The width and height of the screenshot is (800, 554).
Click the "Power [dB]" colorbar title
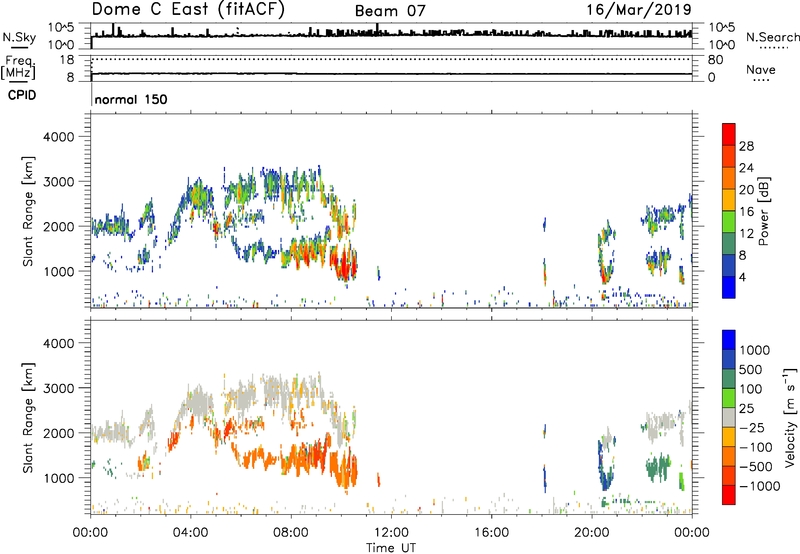763,212
